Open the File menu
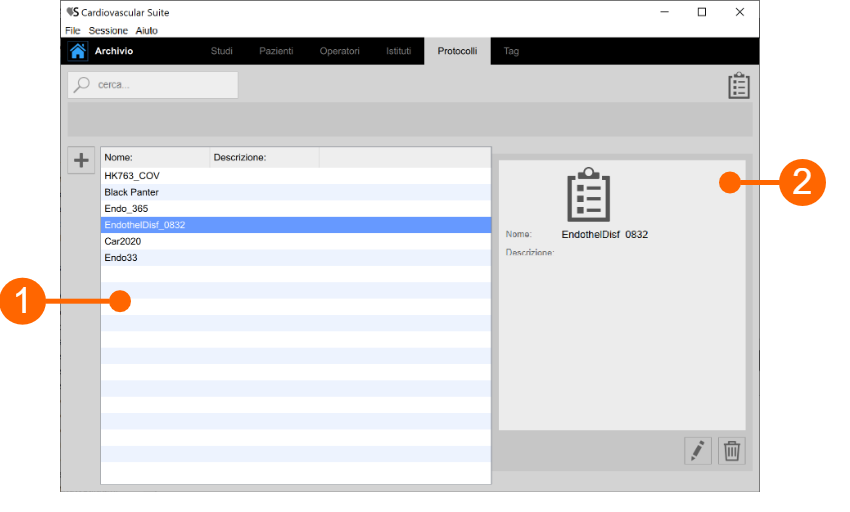The image size is (850, 512). [73, 31]
